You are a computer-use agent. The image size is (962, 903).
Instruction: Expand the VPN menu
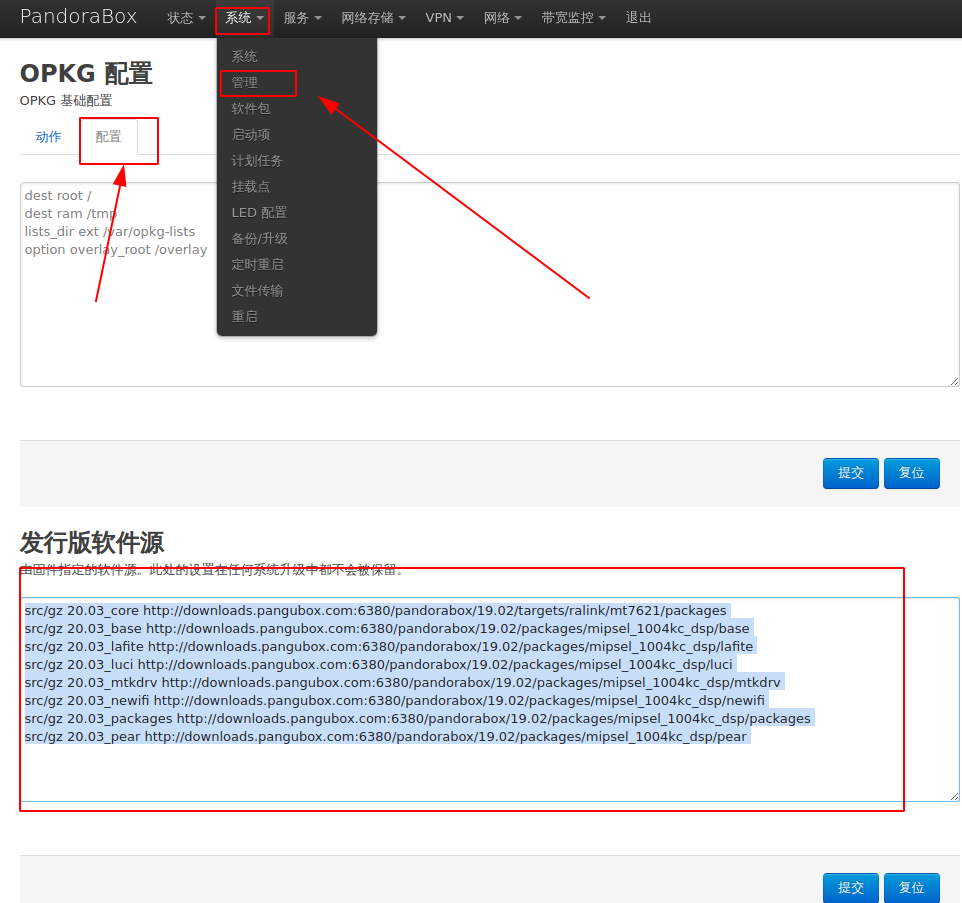click(x=444, y=18)
